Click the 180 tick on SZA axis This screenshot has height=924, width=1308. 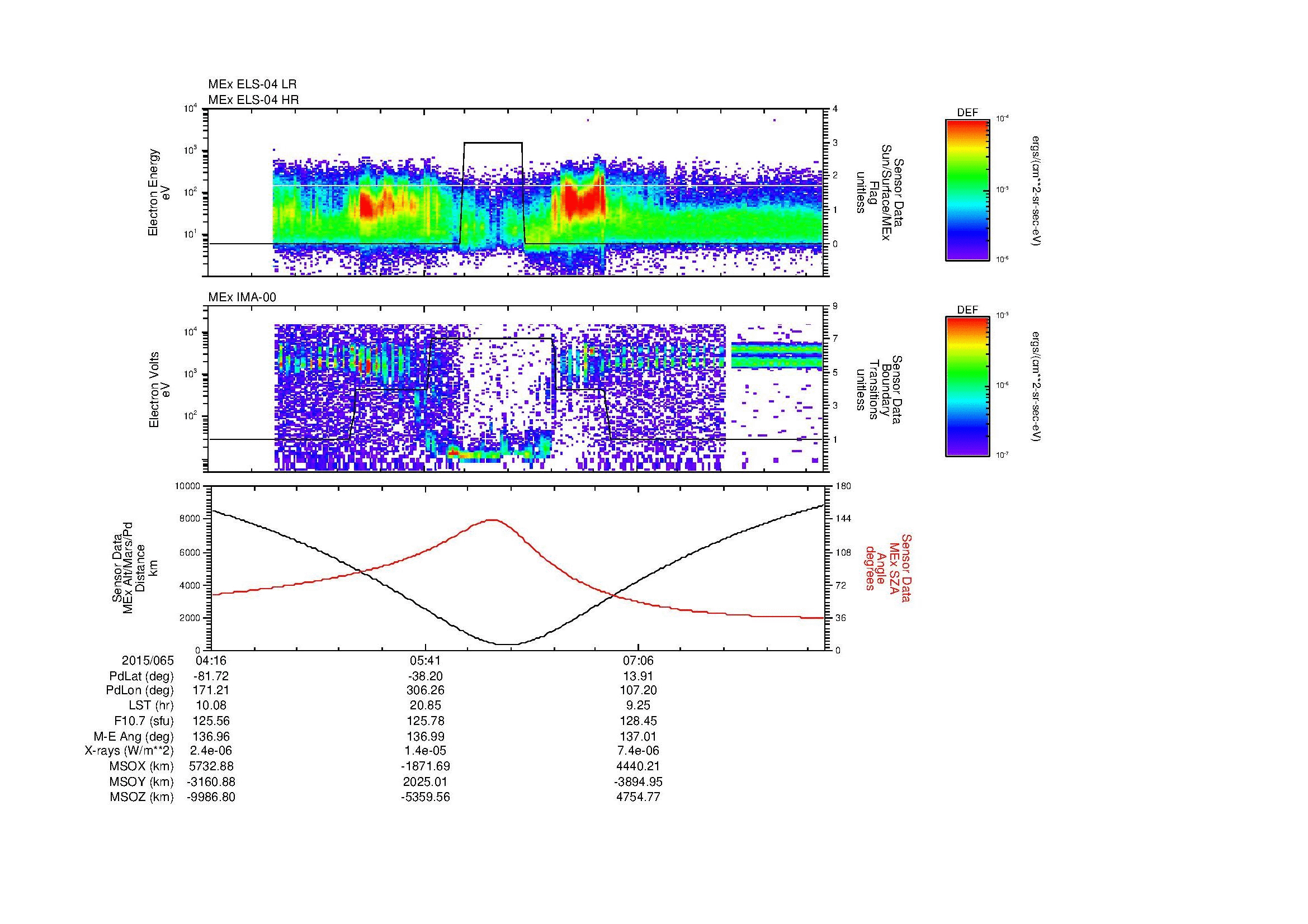(843, 486)
